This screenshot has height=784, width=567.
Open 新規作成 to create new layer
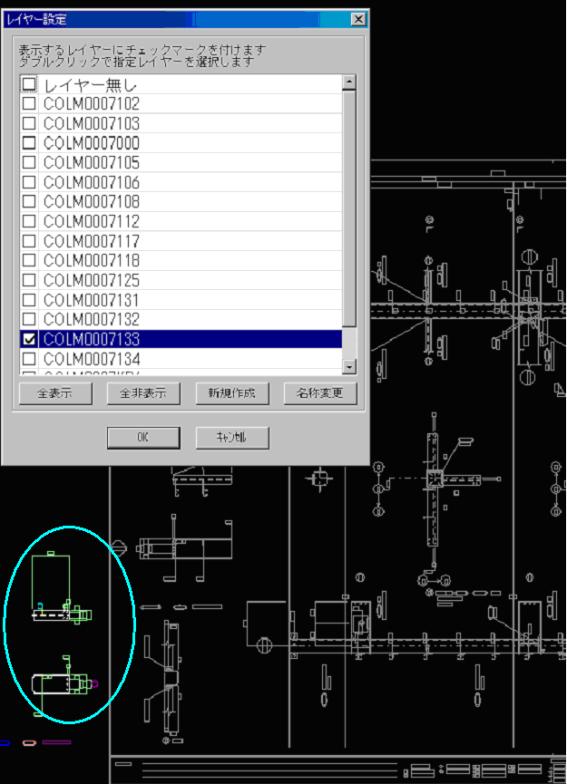point(232,393)
